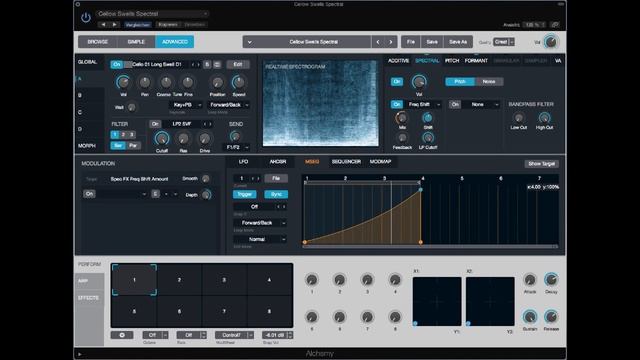This screenshot has width=640, height=360.
Task: Click the Decay envelope knob
Action: point(551,280)
